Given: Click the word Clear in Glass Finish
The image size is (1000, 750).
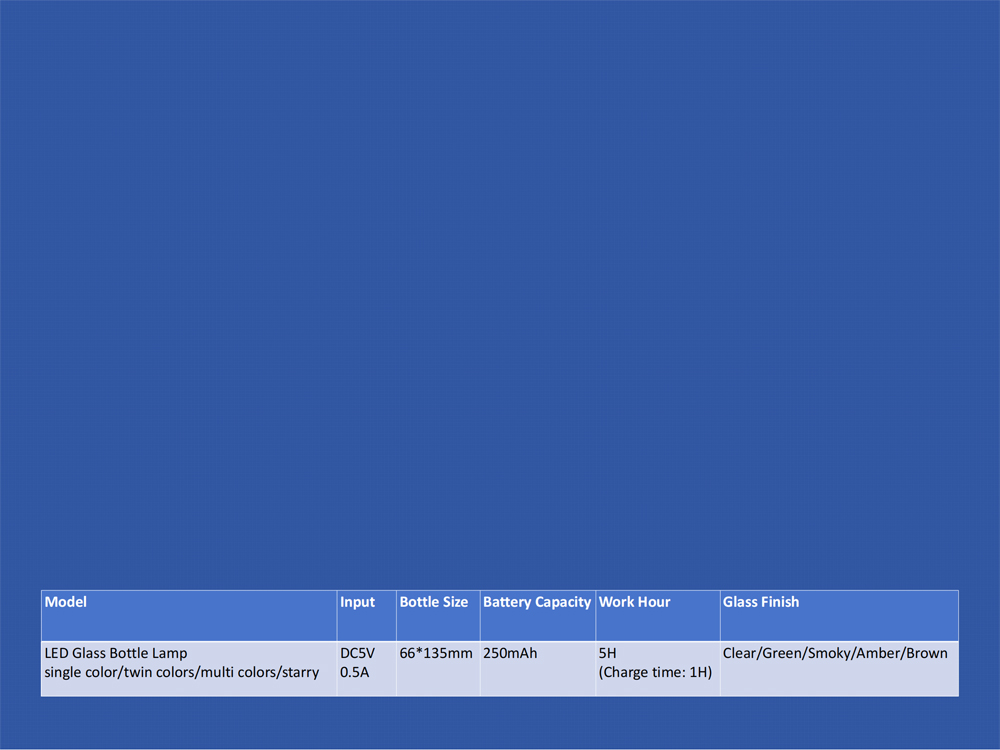Looking at the screenshot, I should pos(739,654).
